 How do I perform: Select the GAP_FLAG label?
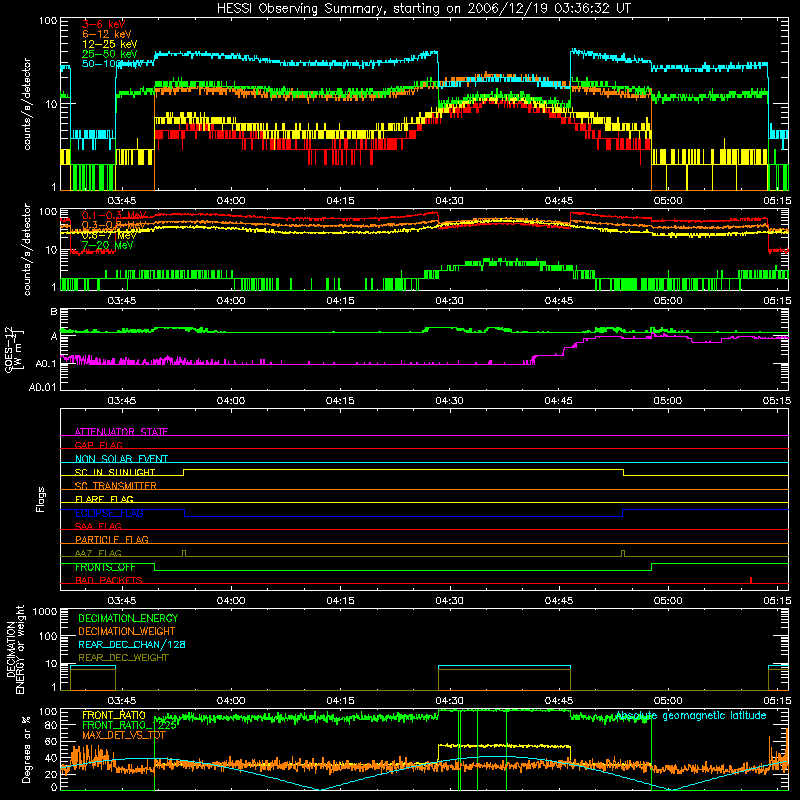tap(98, 445)
